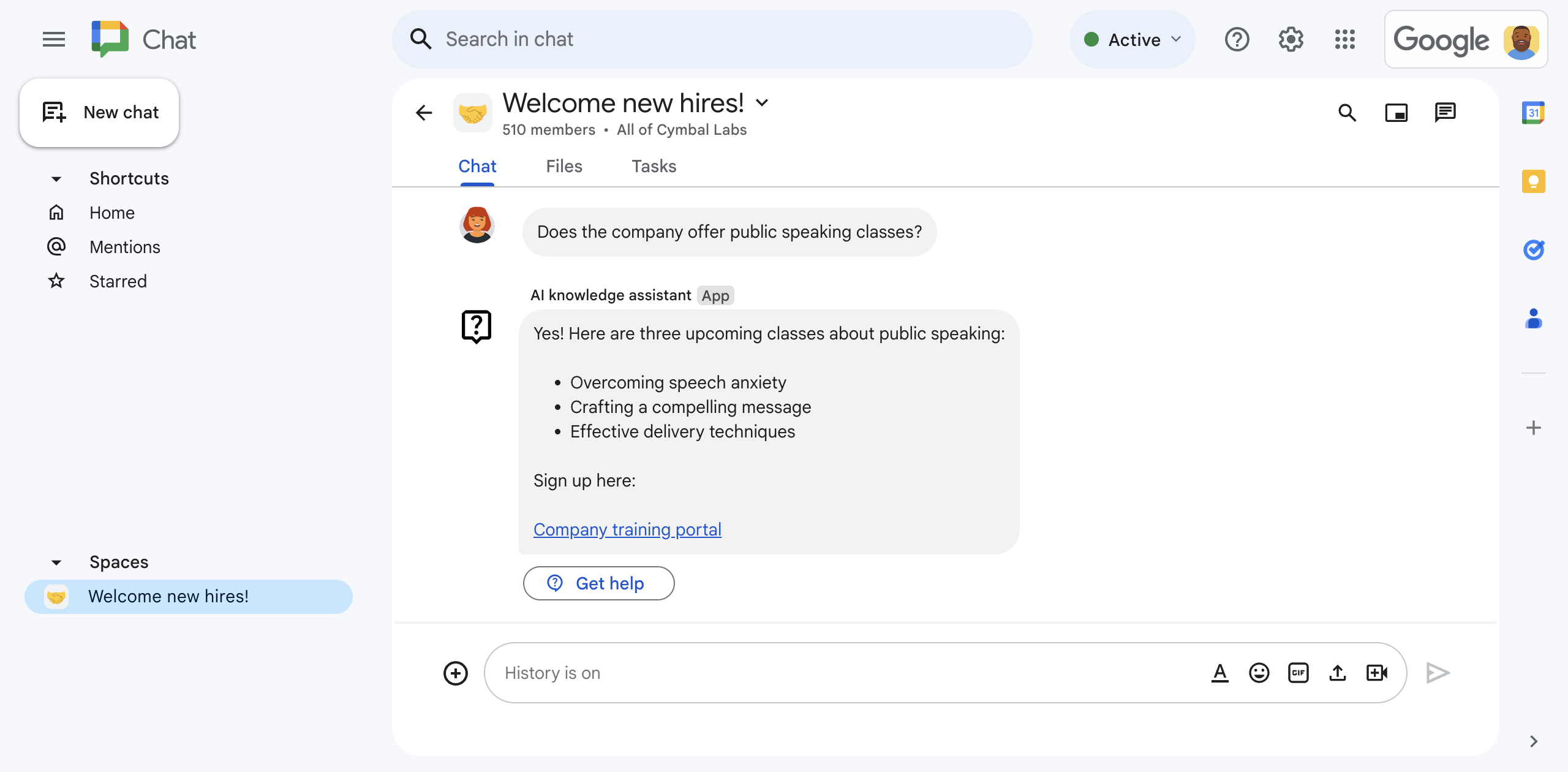Click the GIF icon in message bar
Screen dimensions: 1568x772
coord(1299,672)
